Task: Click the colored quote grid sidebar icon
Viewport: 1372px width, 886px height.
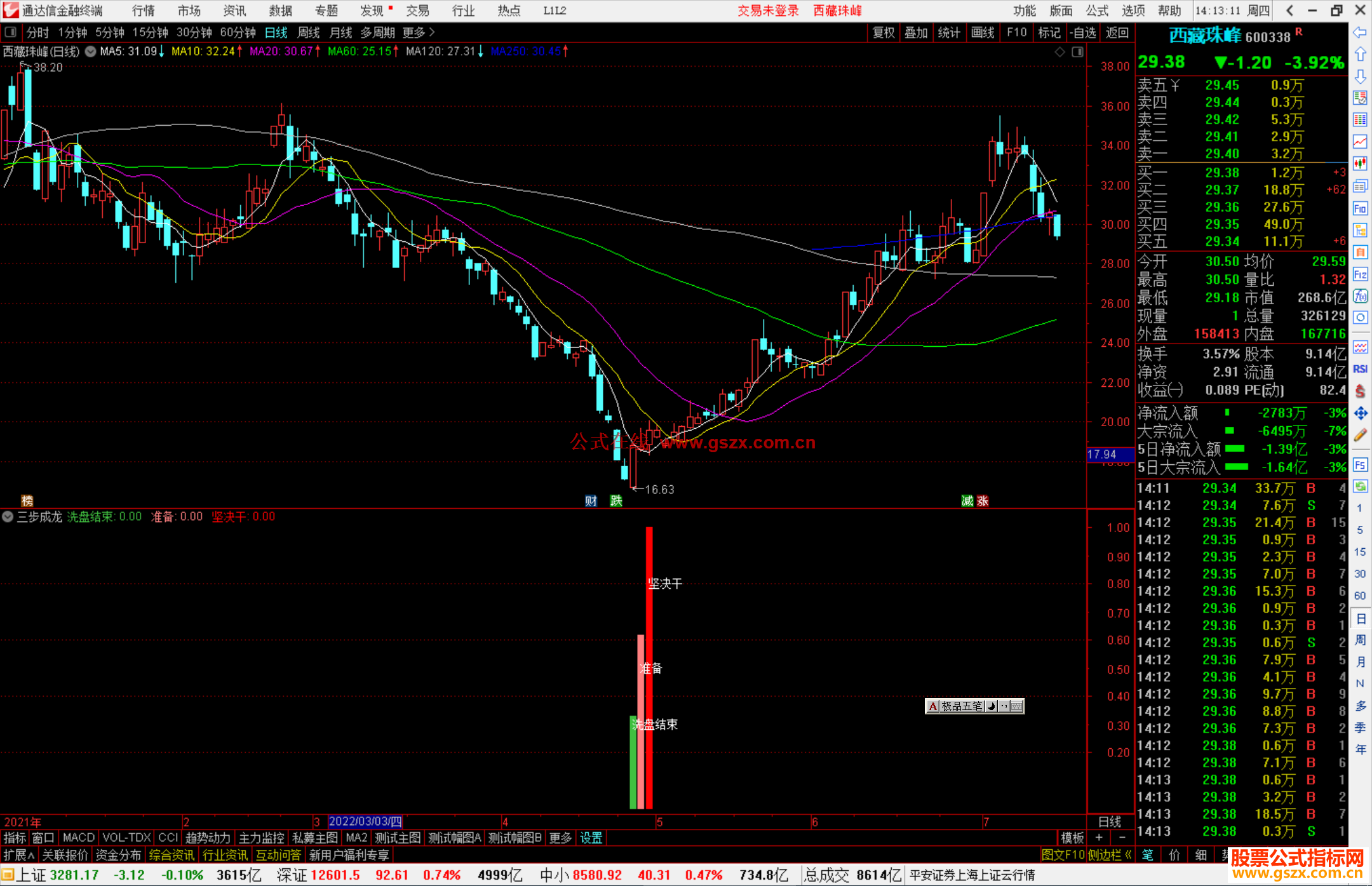Action: point(1360,120)
